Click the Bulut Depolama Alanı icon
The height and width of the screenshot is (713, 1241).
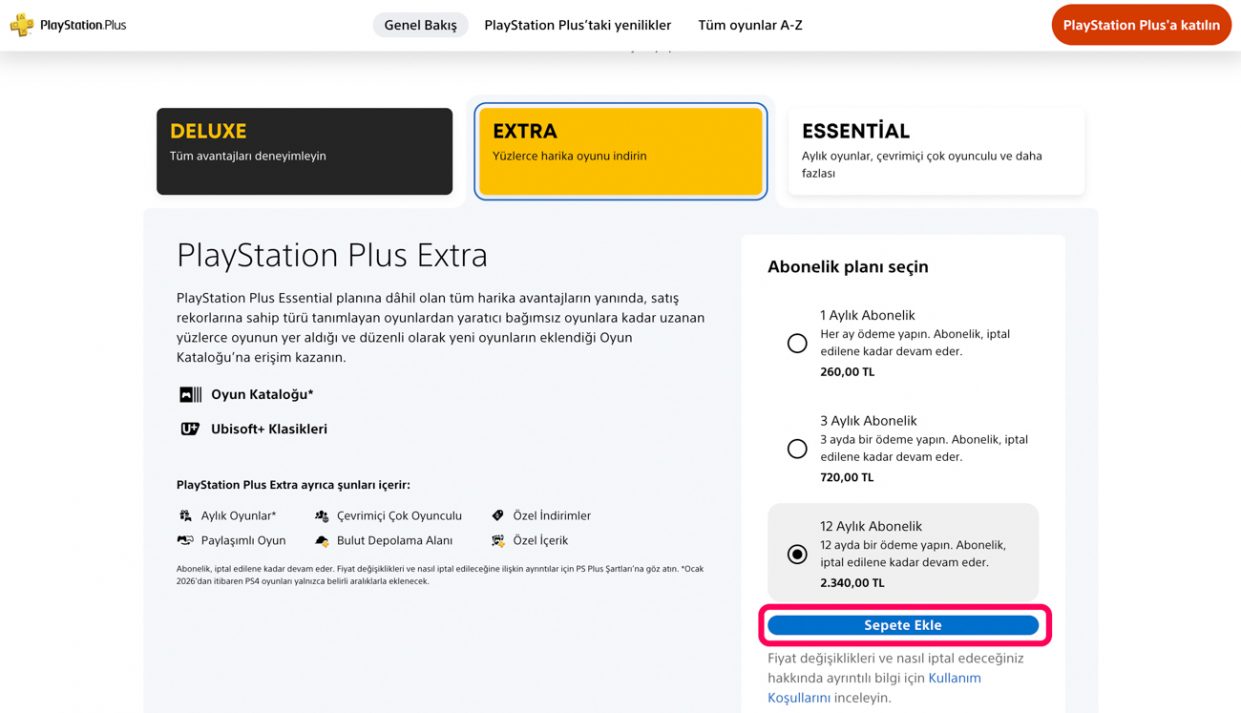322,540
